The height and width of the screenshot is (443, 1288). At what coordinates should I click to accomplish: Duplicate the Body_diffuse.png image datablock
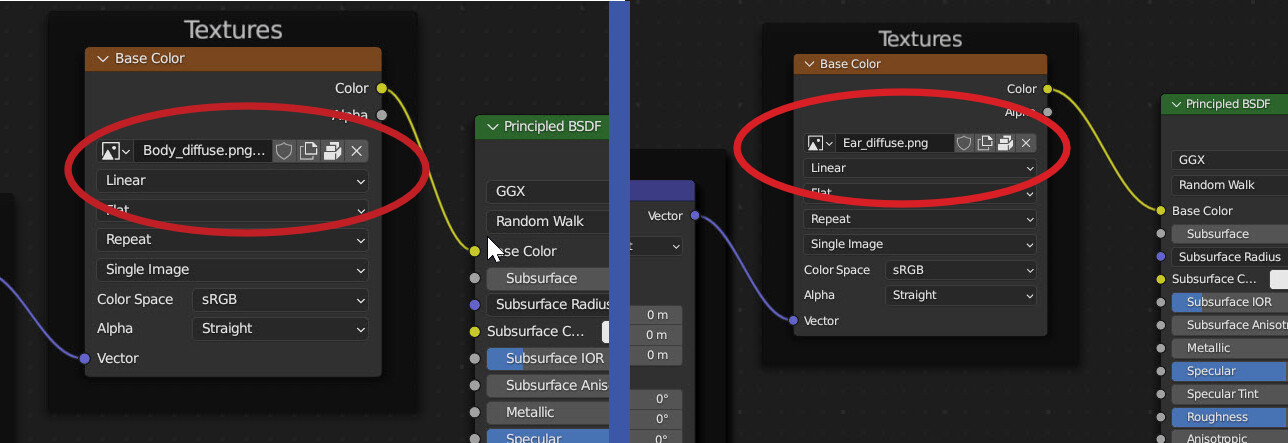pyautogui.click(x=309, y=151)
